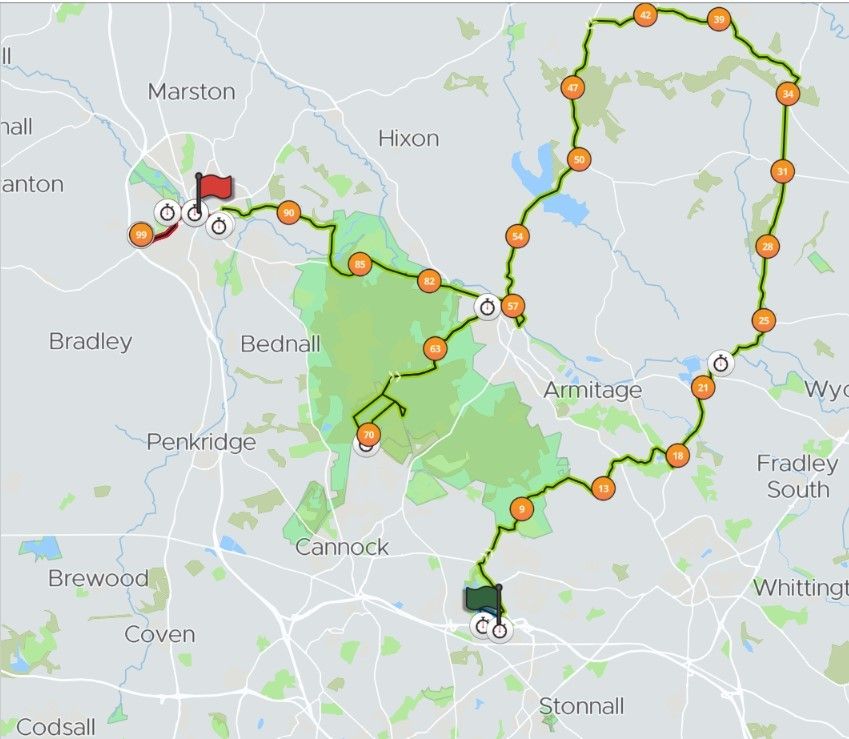Select the stopwatch icon above marker 21
This screenshot has height=739, width=849.
click(x=721, y=363)
